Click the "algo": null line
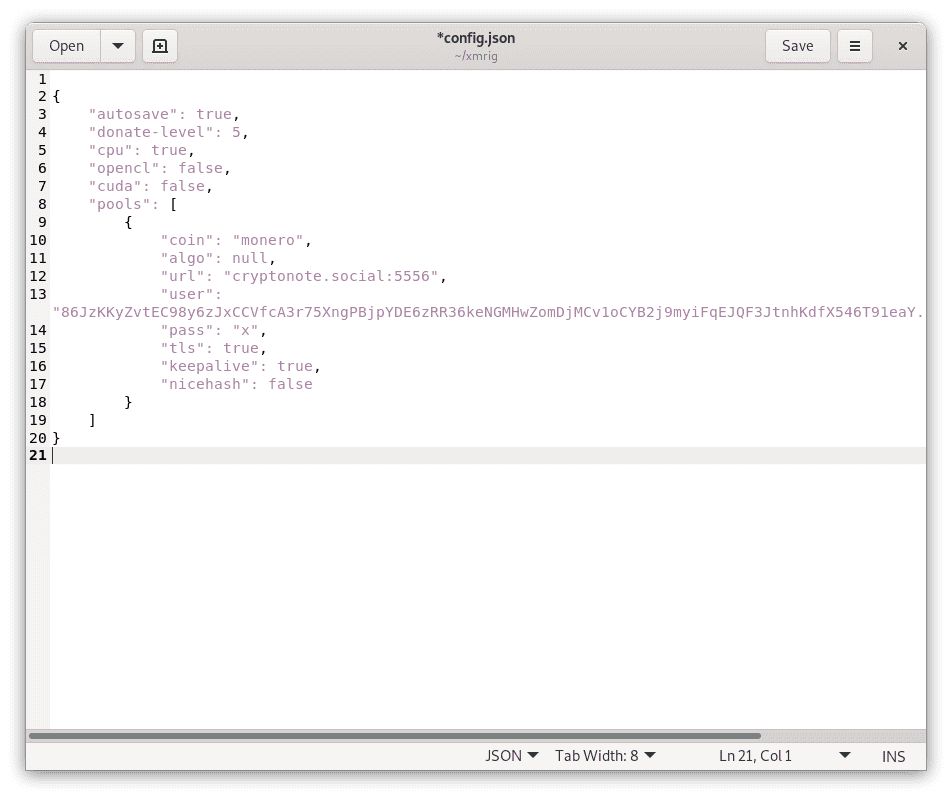 point(217,258)
